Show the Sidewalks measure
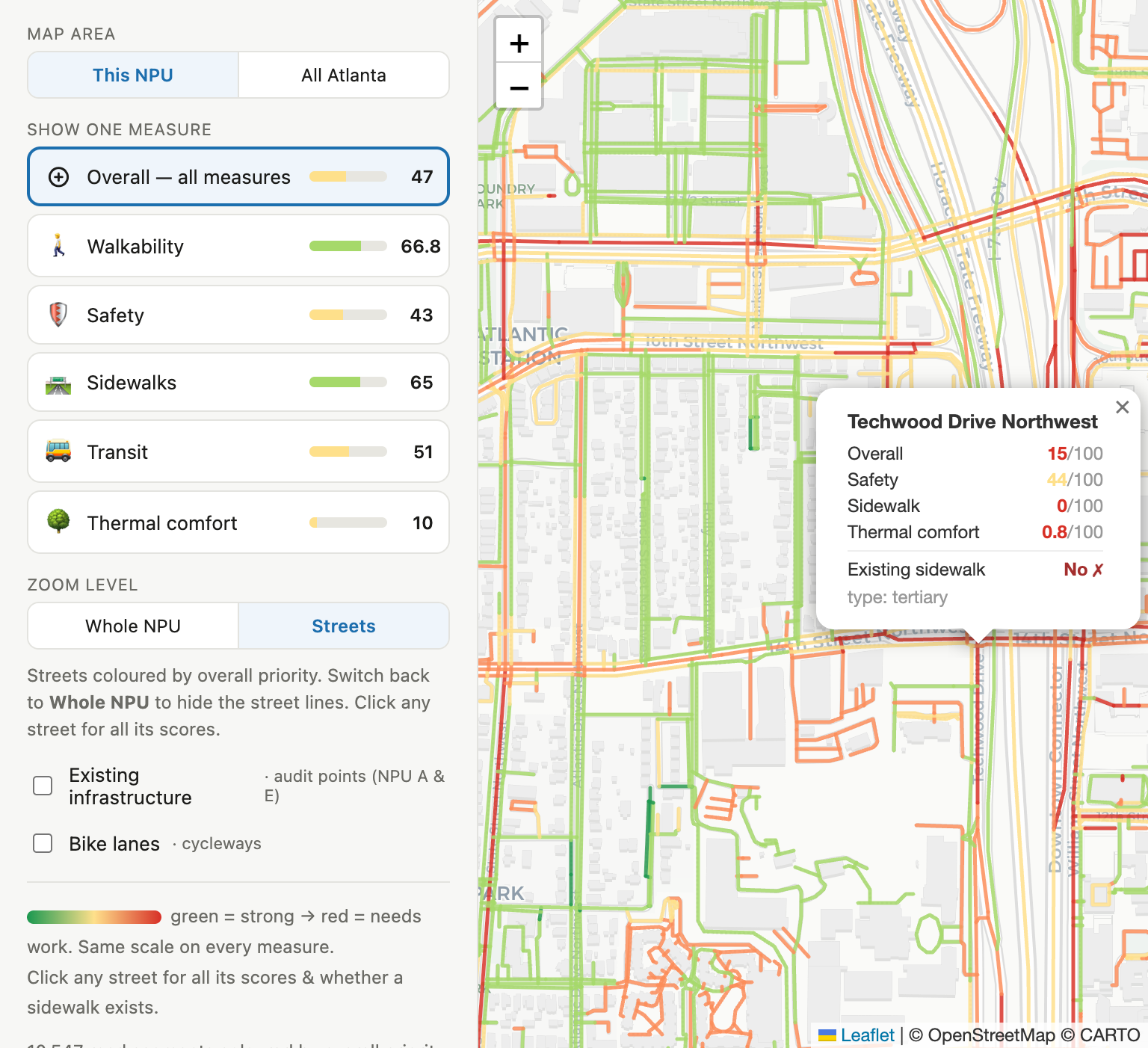The height and width of the screenshot is (1048, 1148). (238, 382)
